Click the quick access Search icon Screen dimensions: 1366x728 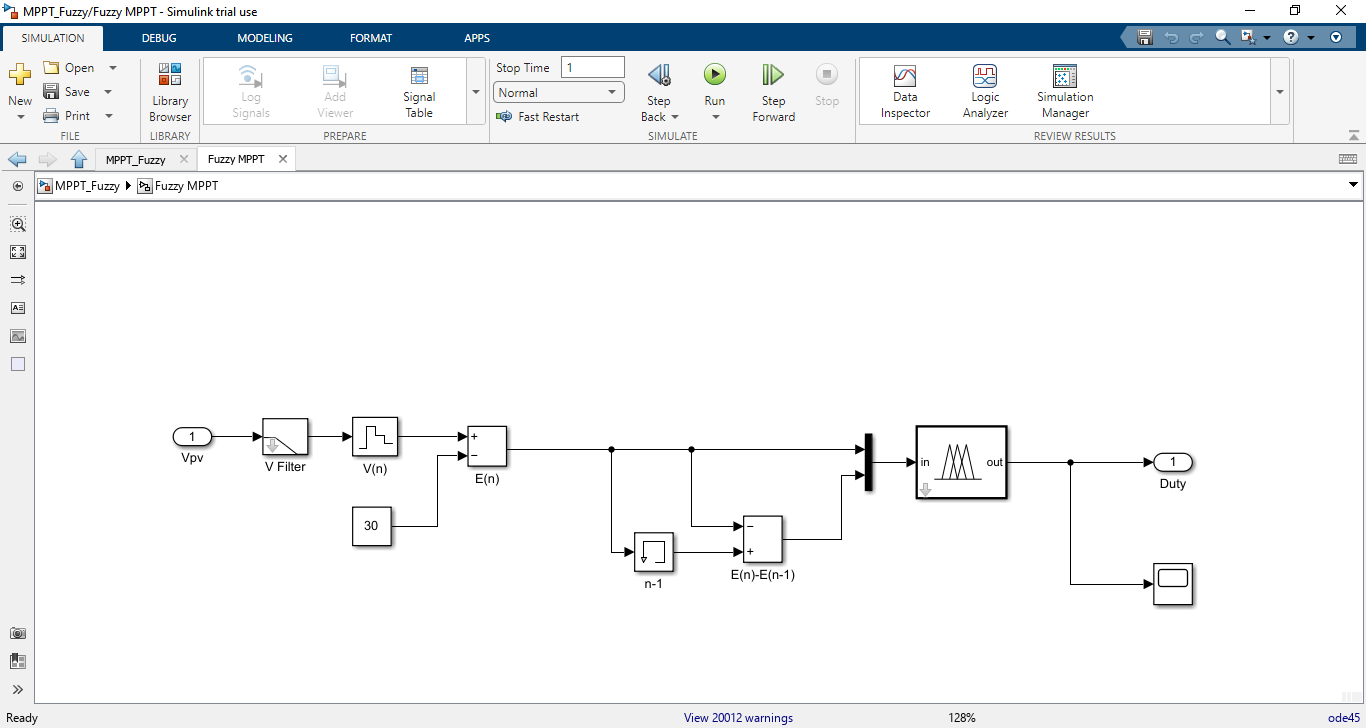[1222, 37]
